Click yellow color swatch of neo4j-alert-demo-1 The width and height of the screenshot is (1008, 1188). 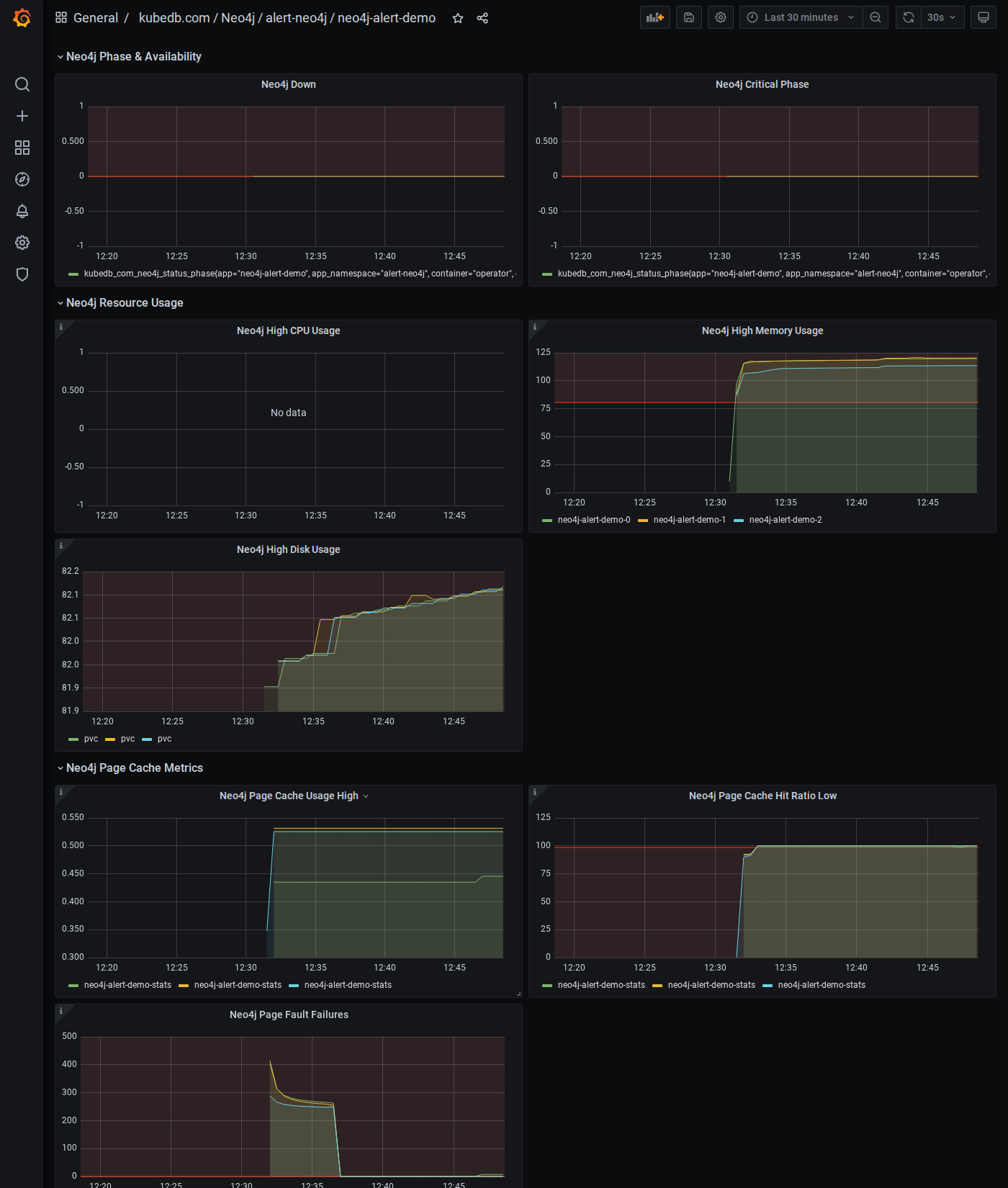coord(643,520)
